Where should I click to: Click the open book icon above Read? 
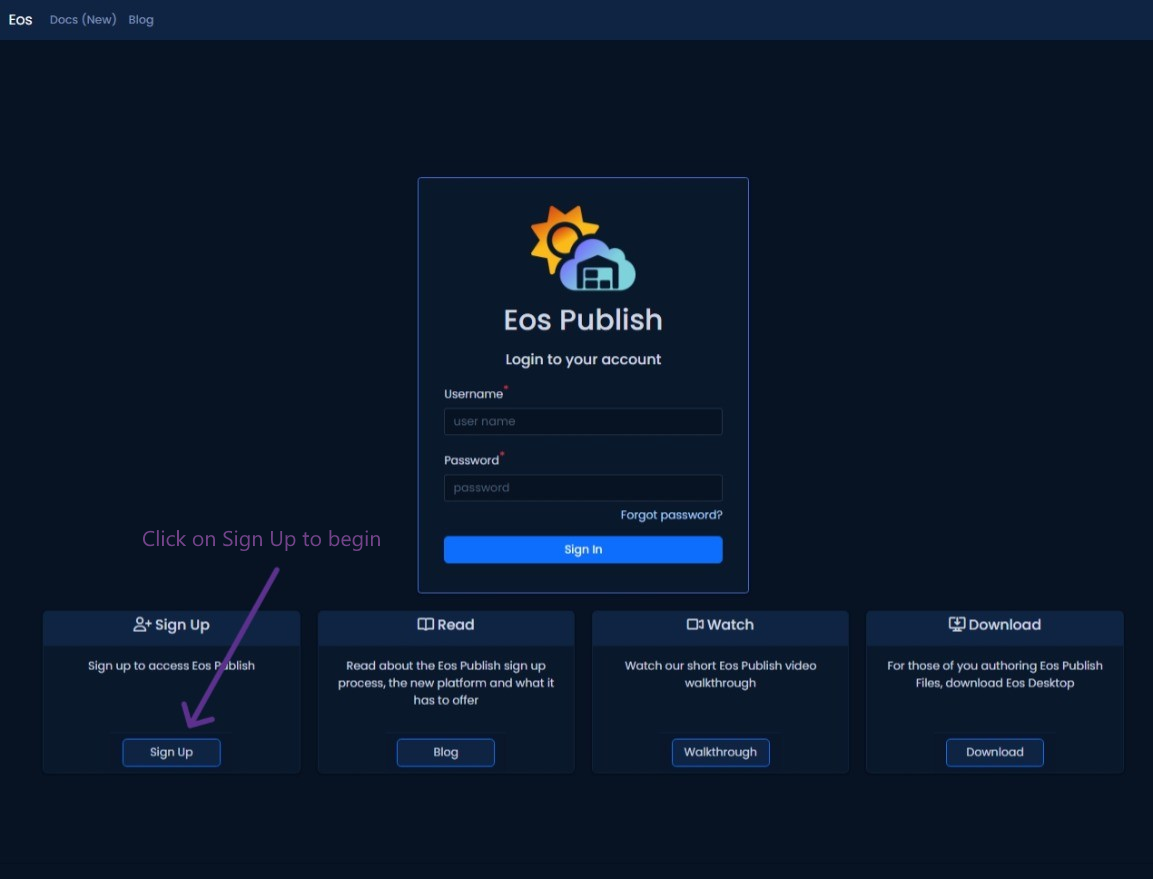pyautogui.click(x=425, y=623)
